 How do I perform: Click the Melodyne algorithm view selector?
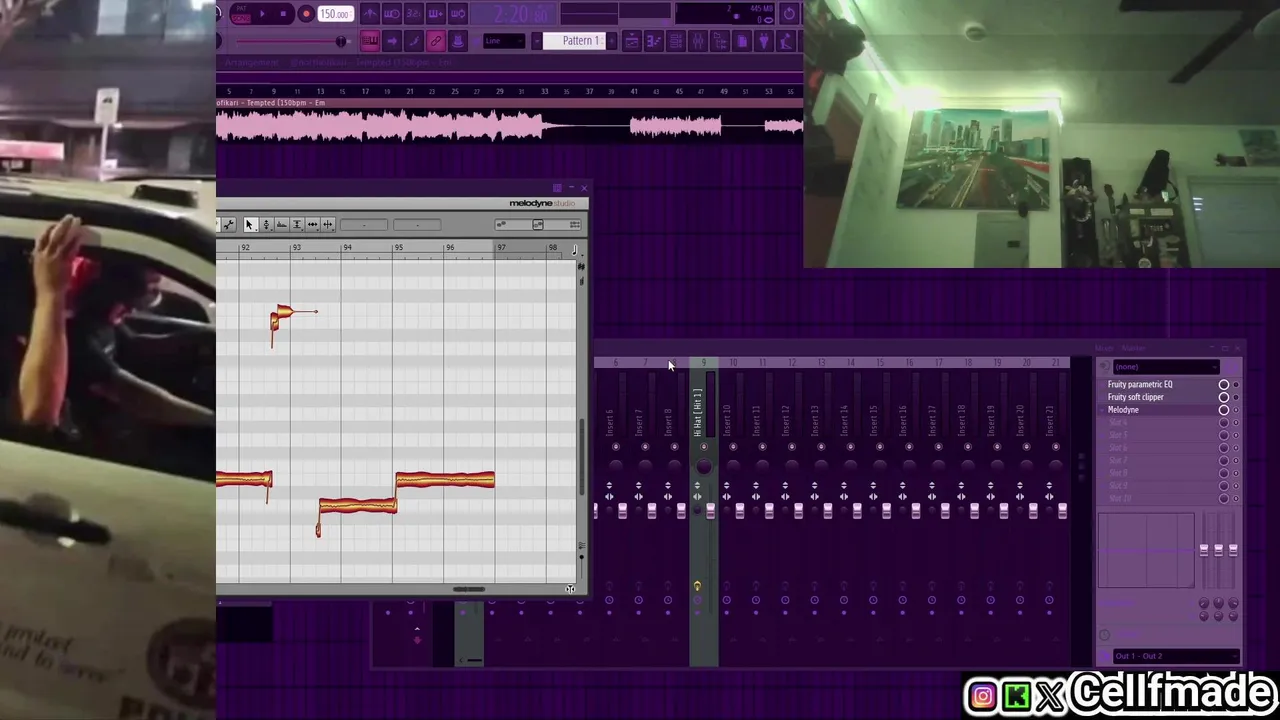click(x=538, y=225)
